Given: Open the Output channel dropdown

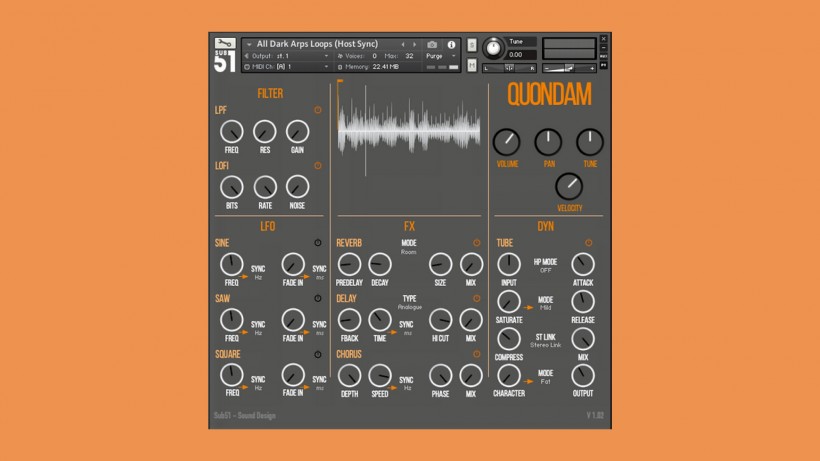Looking at the screenshot, I should coord(290,56).
